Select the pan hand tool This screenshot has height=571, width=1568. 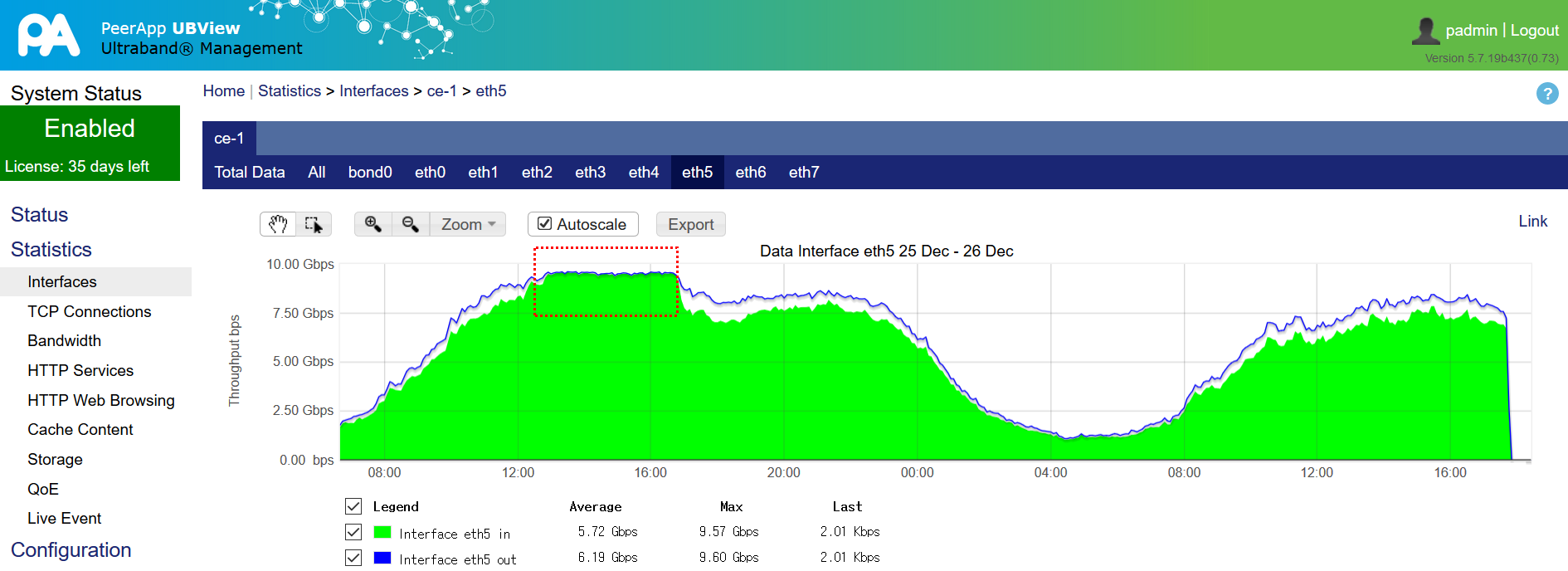pos(278,224)
